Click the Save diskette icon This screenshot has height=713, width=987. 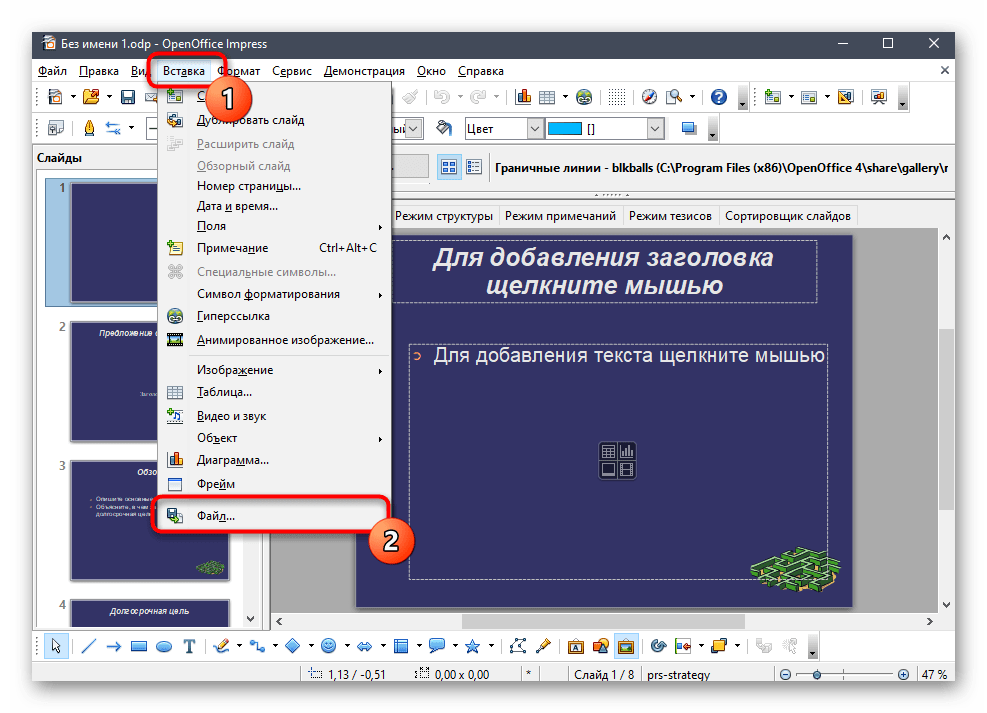pyautogui.click(x=128, y=97)
